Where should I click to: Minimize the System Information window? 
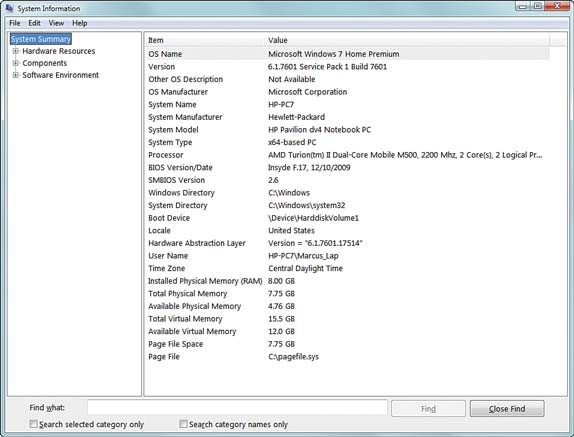pos(523,6)
